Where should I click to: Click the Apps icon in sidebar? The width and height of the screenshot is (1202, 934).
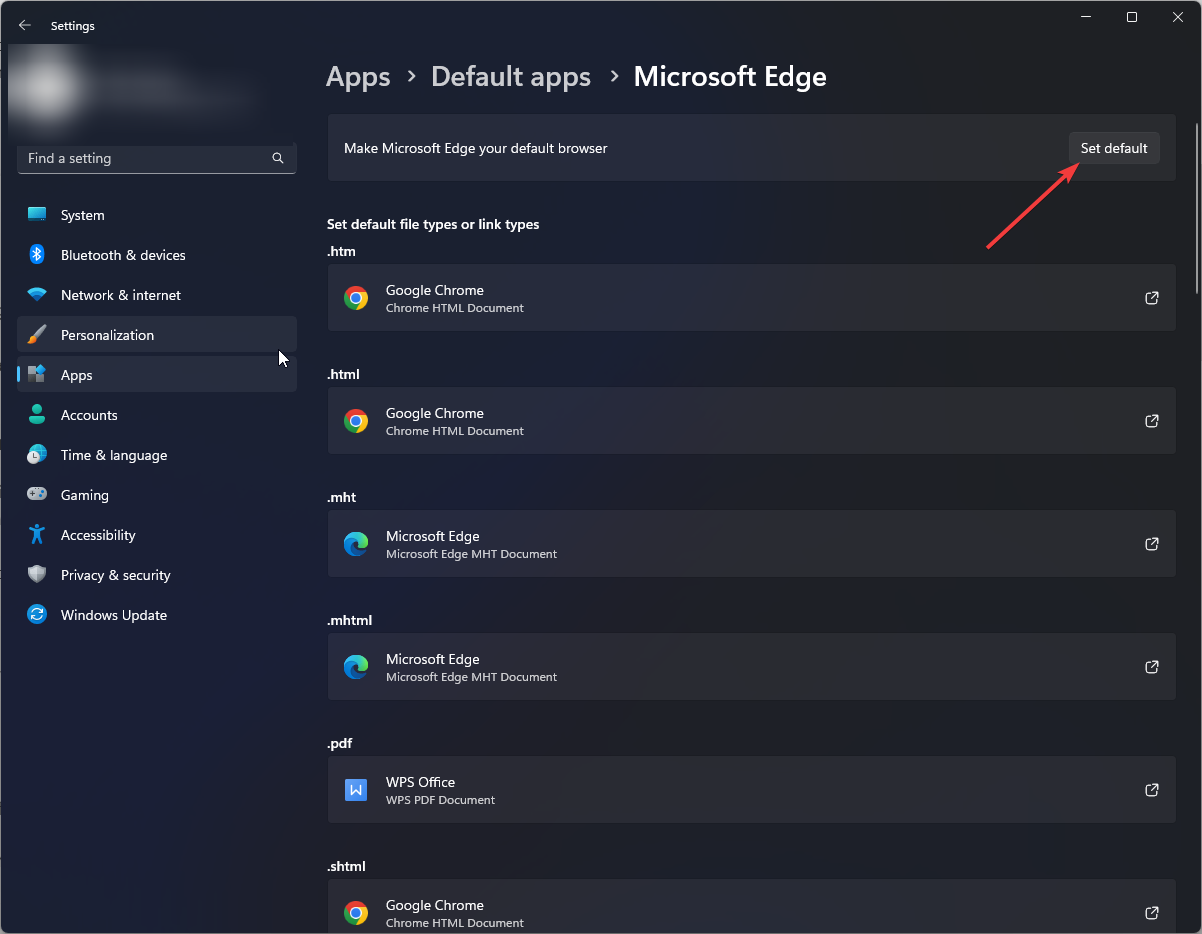tap(37, 375)
